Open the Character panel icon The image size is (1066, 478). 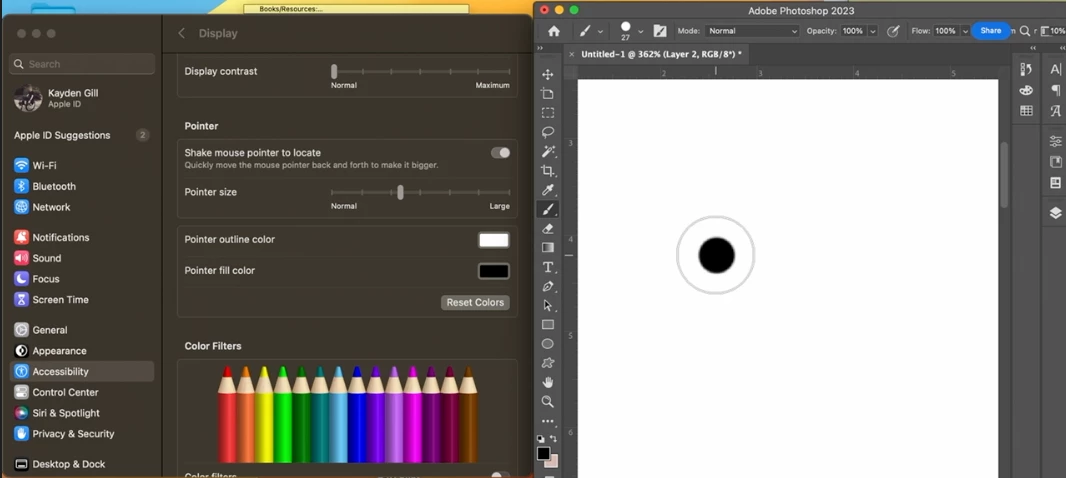(1055, 69)
